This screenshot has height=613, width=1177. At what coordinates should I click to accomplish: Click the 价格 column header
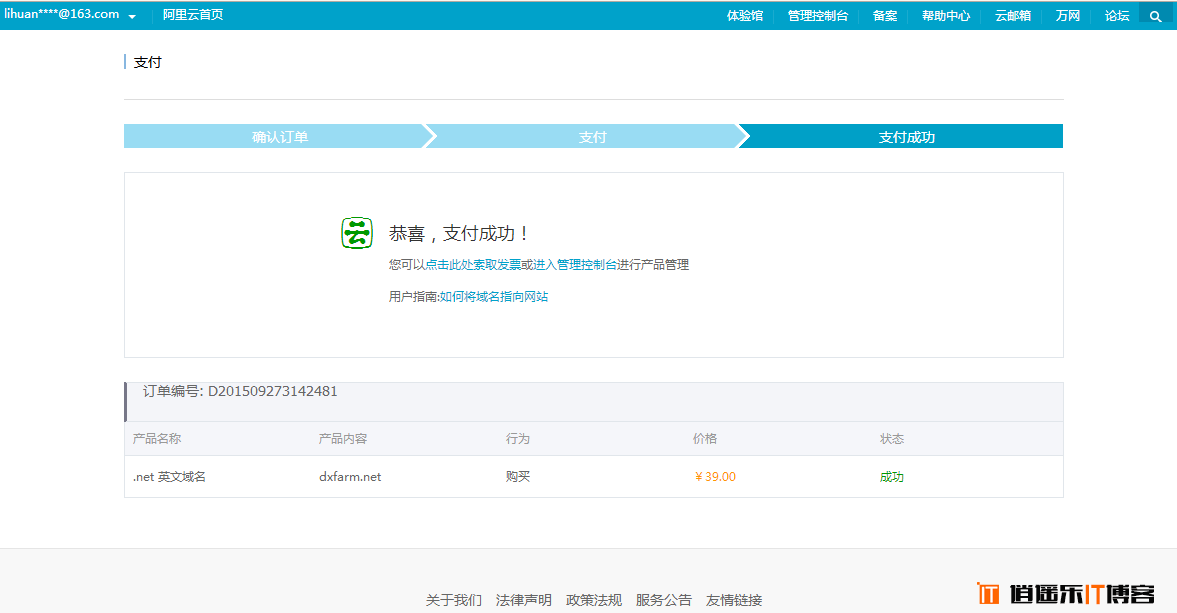(705, 439)
